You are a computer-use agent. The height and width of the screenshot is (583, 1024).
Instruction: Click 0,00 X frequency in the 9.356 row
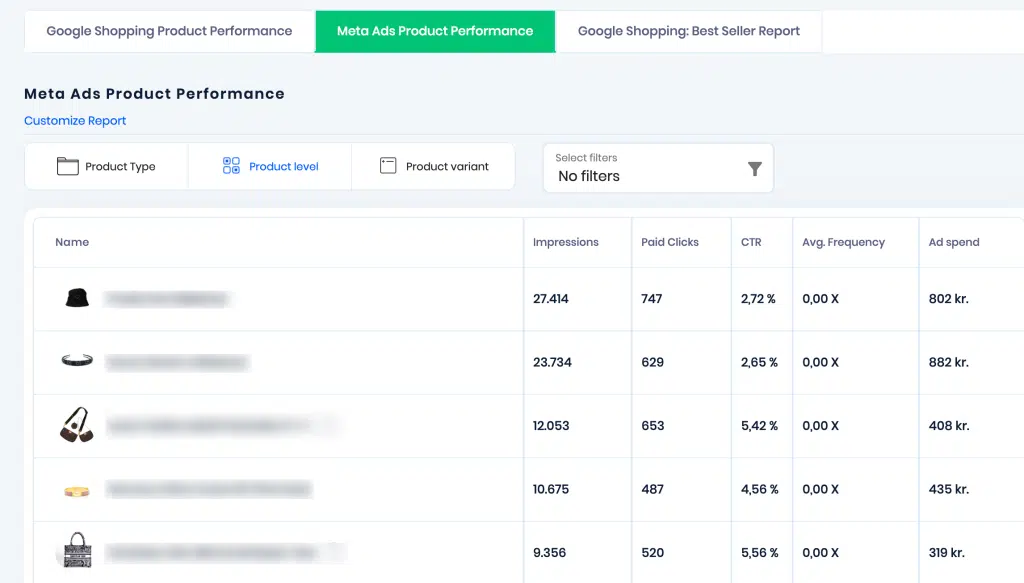(x=820, y=552)
